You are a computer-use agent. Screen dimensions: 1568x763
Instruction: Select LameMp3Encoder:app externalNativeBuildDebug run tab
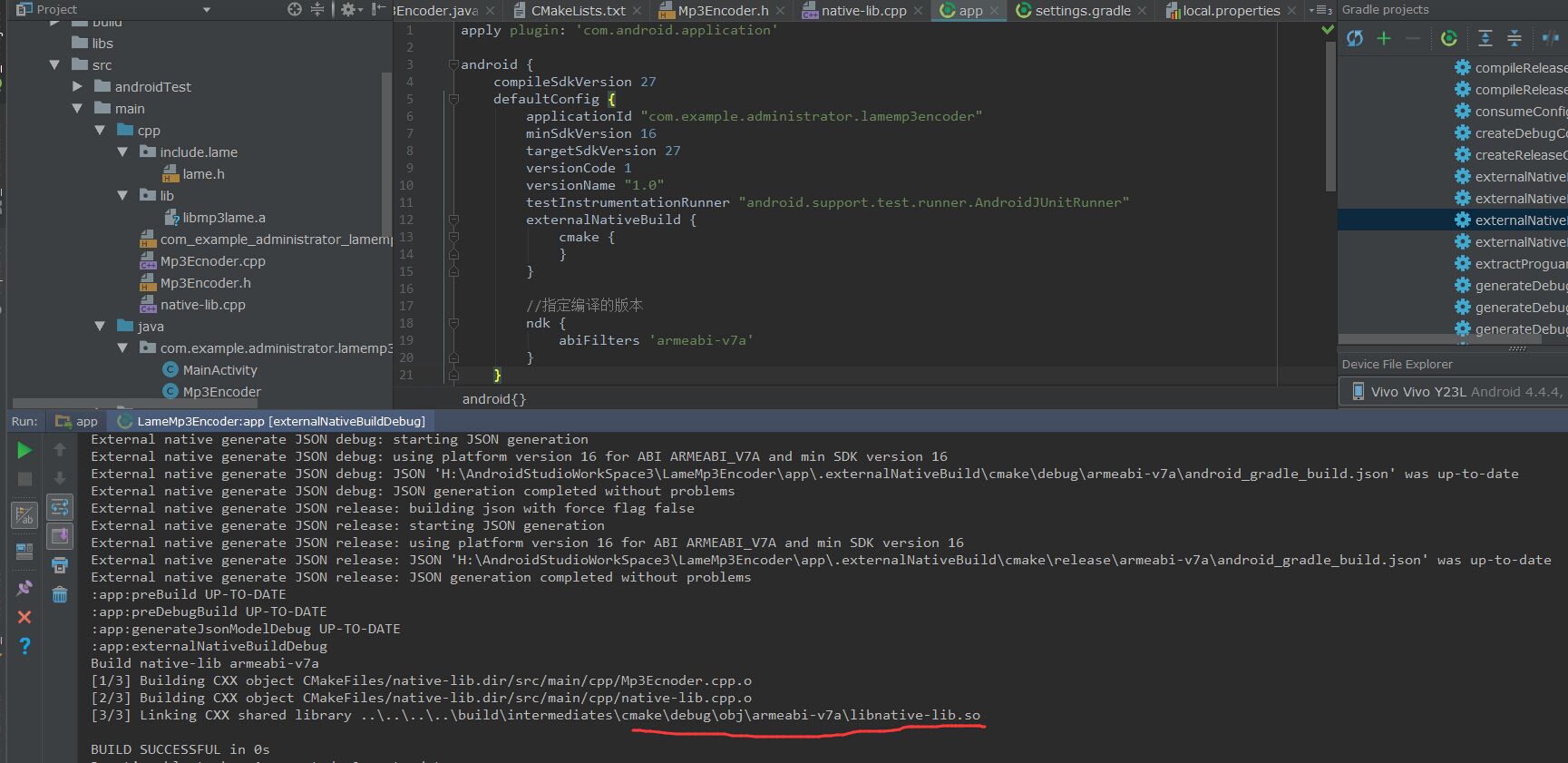pos(271,421)
